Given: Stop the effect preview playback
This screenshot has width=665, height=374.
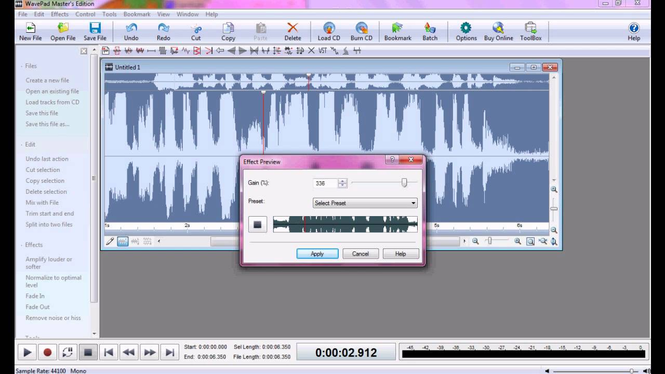Looking at the screenshot, I should 257,224.
